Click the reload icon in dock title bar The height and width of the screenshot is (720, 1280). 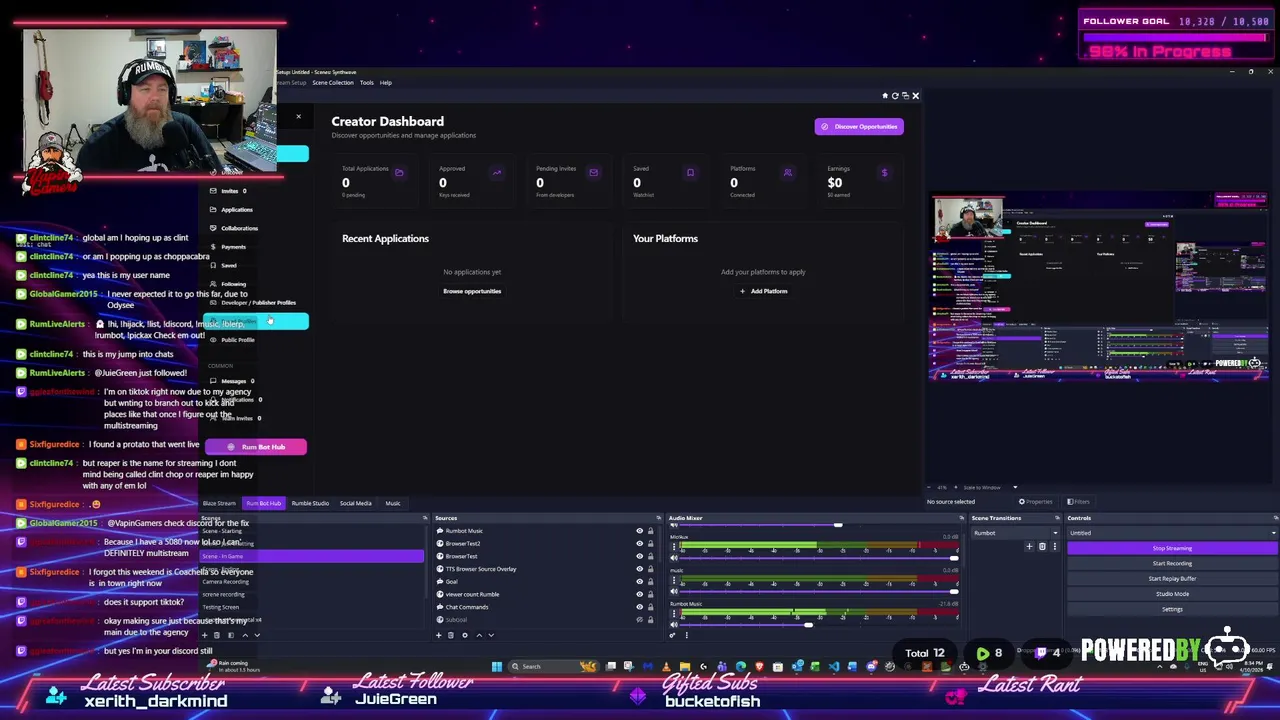point(895,96)
